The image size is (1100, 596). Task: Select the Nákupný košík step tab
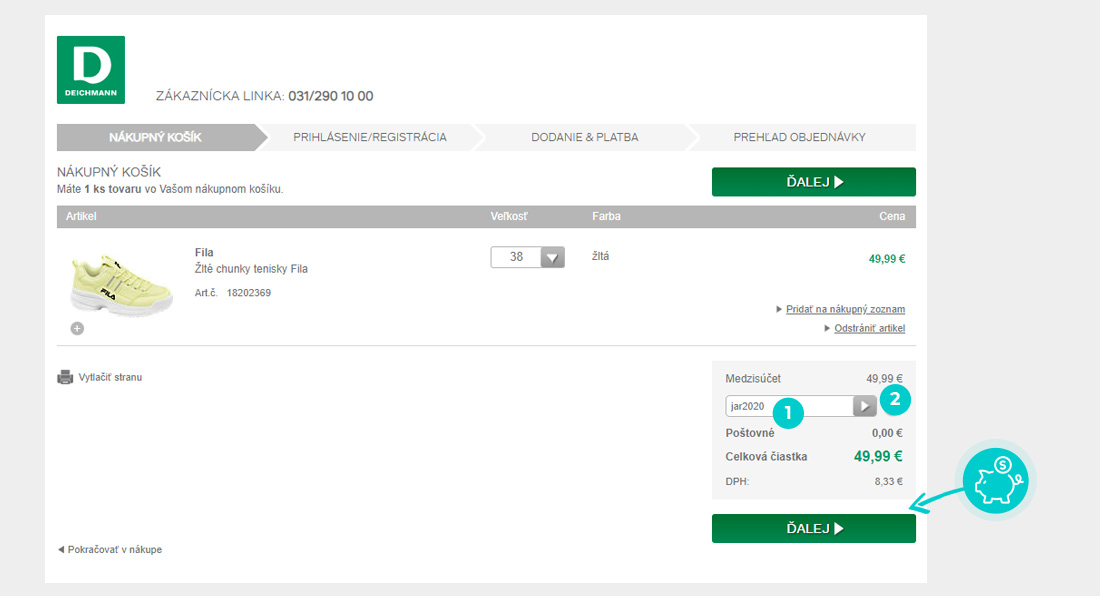155,137
